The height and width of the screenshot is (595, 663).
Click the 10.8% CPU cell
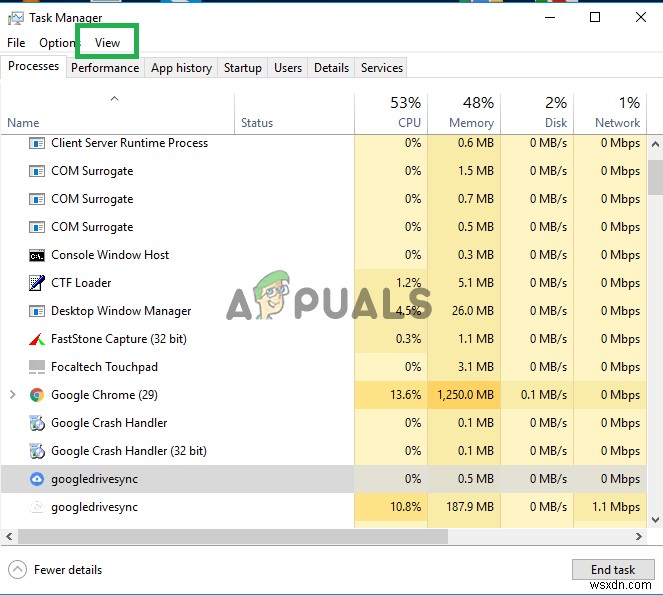(x=391, y=507)
